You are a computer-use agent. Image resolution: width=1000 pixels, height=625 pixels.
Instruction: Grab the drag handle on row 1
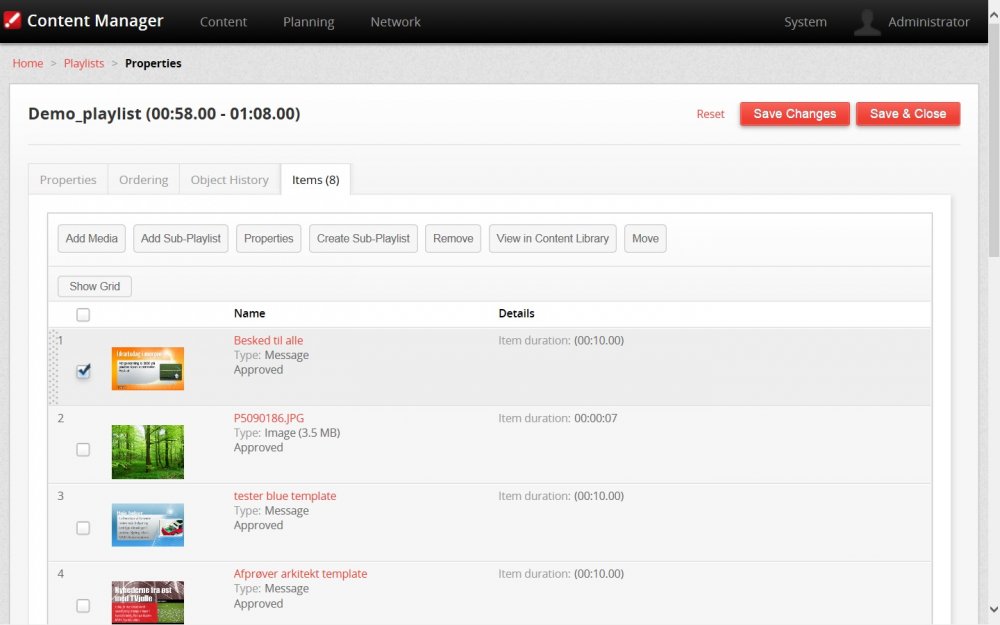pyautogui.click(x=53, y=367)
